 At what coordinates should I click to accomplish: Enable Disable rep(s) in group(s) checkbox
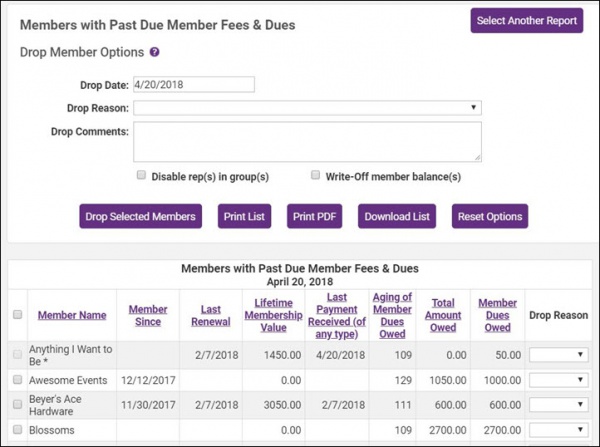(142, 175)
